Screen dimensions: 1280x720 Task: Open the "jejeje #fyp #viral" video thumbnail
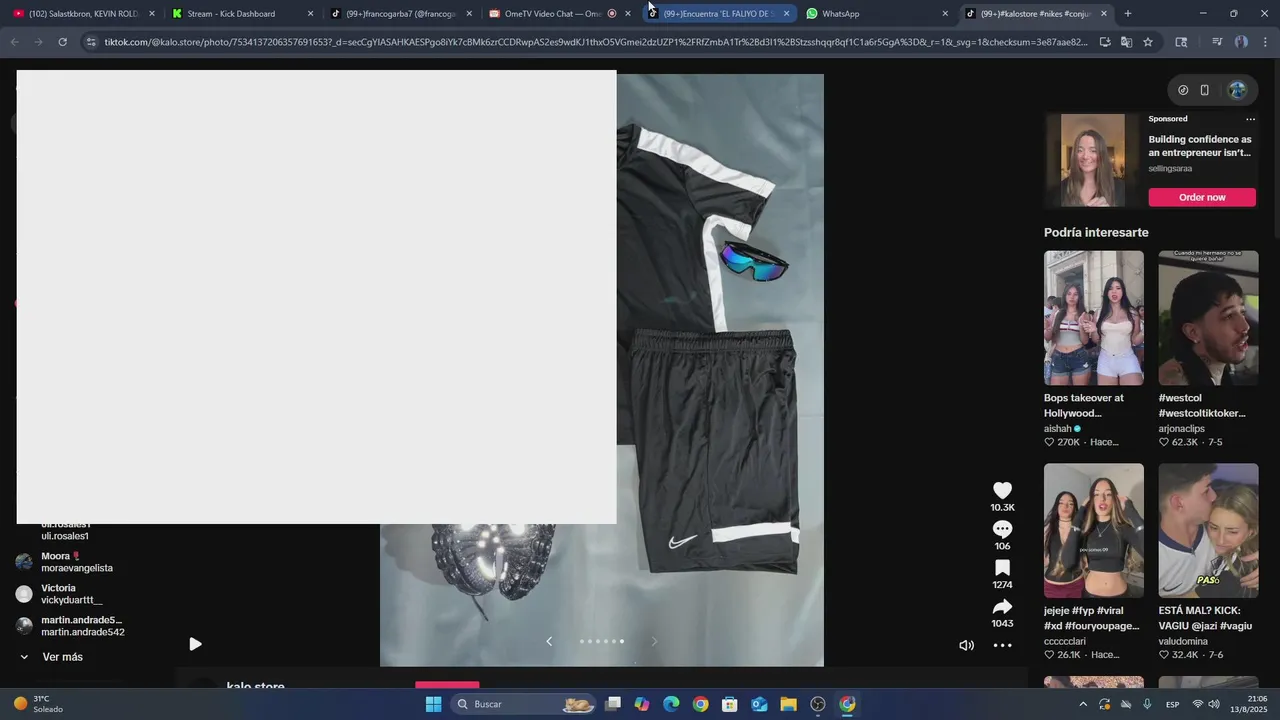click(x=1094, y=530)
